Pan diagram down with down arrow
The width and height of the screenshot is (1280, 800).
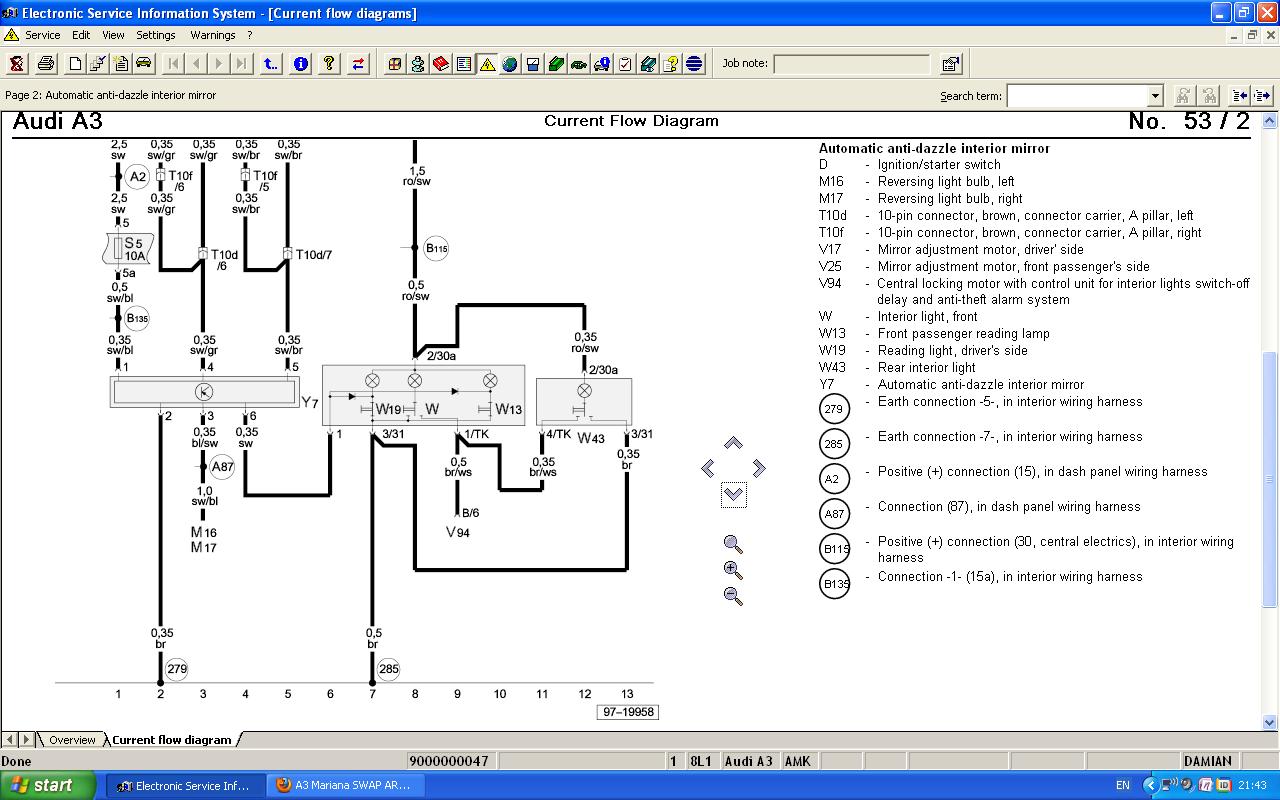pos(733,494)
